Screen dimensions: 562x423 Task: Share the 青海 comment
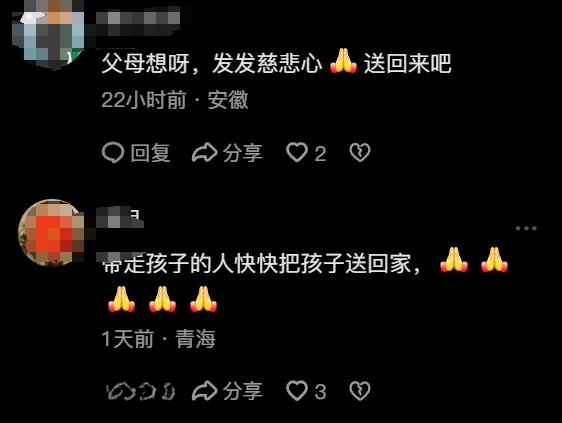(228, 391)
